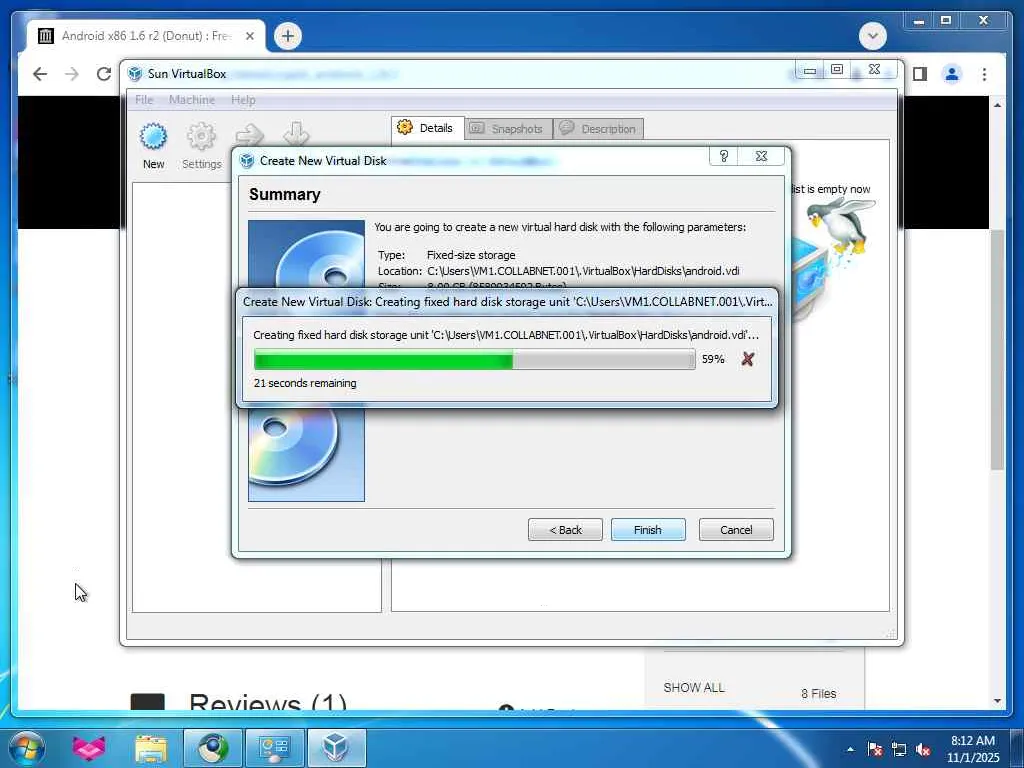Click the browser page vertical scrollbar

tap(997, 349)
